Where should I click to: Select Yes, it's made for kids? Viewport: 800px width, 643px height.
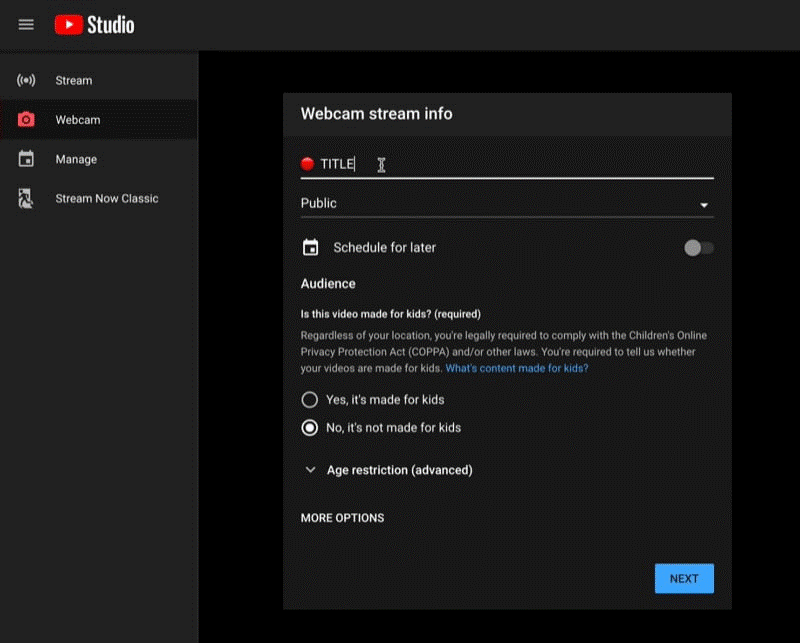310,399
